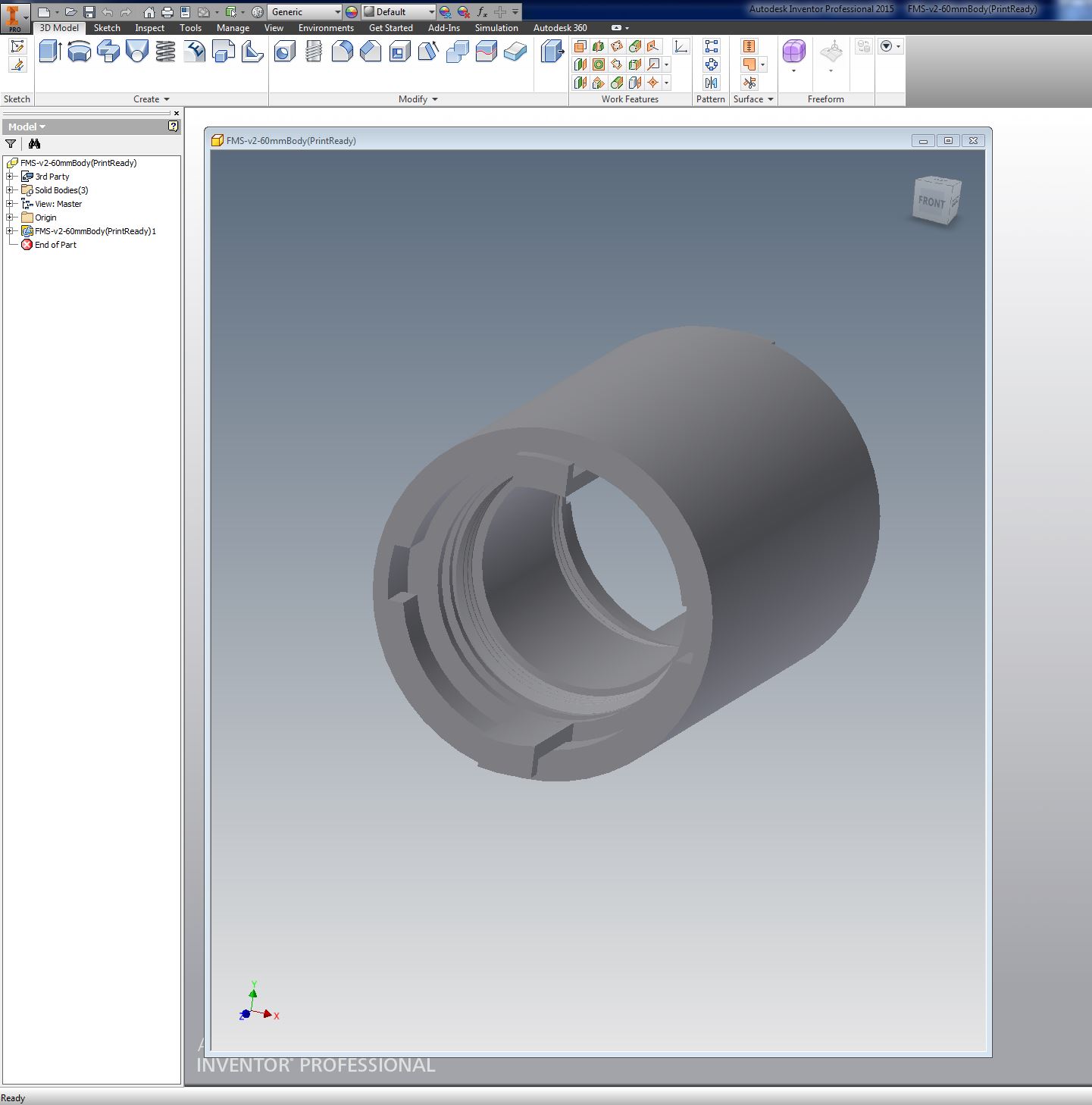Open the Inventor application menu button

click(x=15, y=17)
